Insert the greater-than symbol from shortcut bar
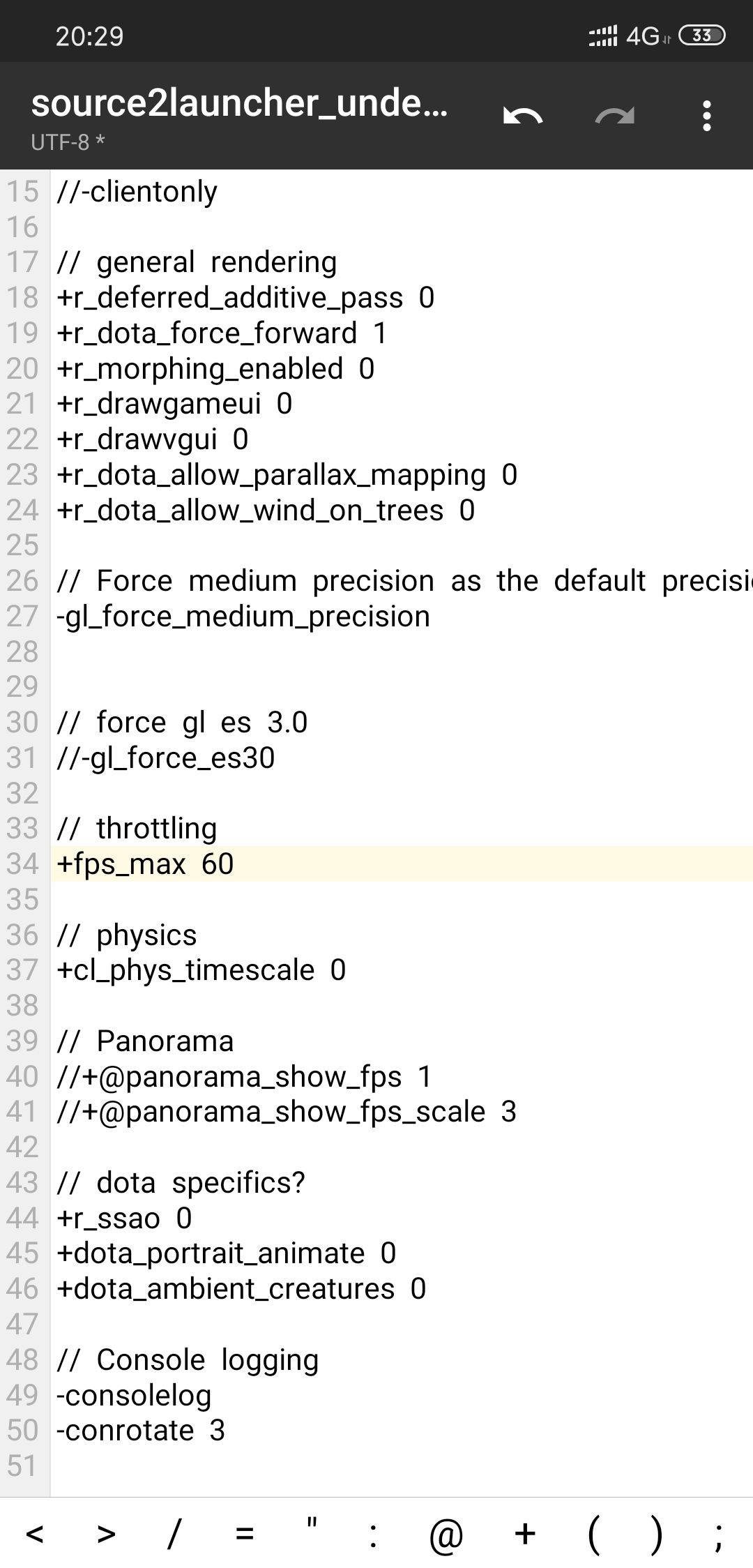753x1568 pixels. (106, 1533)
